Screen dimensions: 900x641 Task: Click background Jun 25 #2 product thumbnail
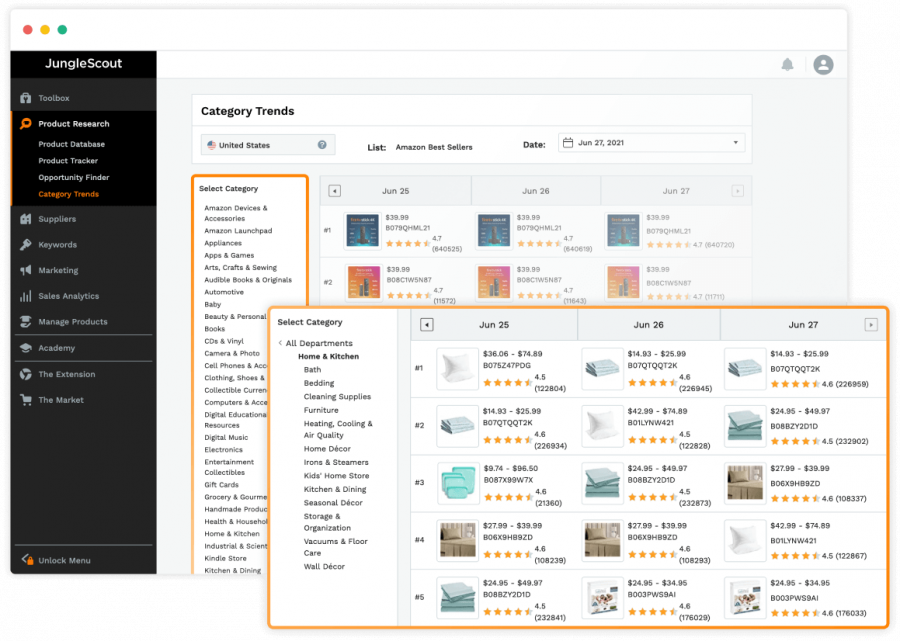tap(363, 282)
